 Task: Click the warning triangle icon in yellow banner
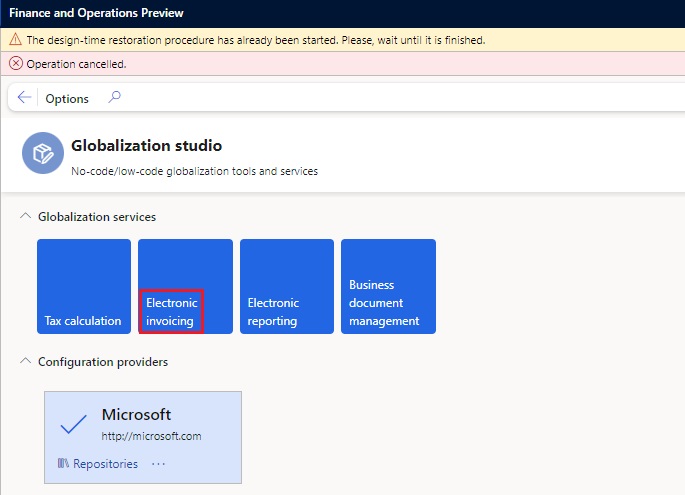pyautogui.click(x=15, y=40)
